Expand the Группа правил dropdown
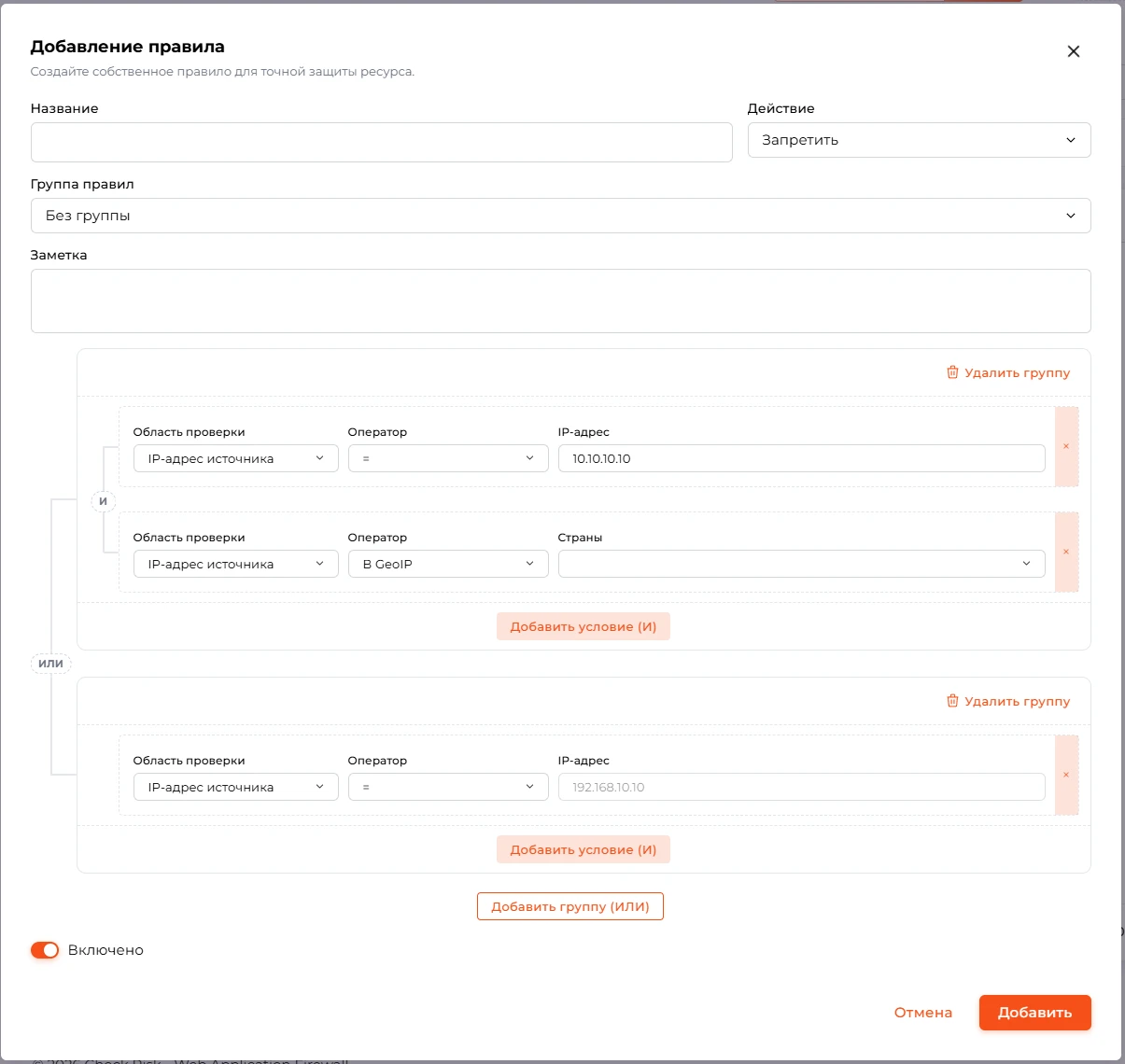The width and height of the screenshot is (1125, 1064). [x=560, y=216]
